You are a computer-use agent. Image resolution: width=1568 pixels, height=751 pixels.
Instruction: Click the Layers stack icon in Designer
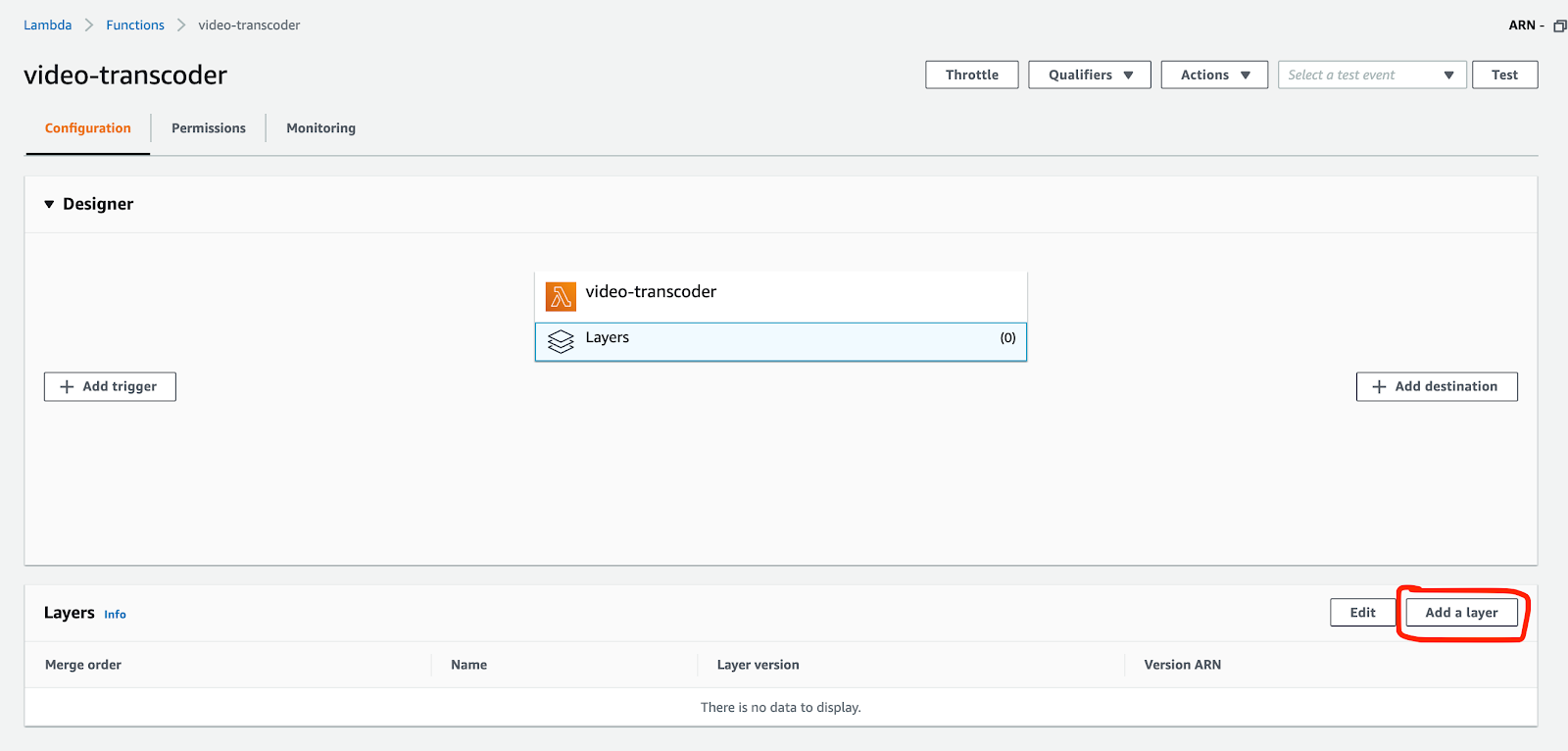561,341
